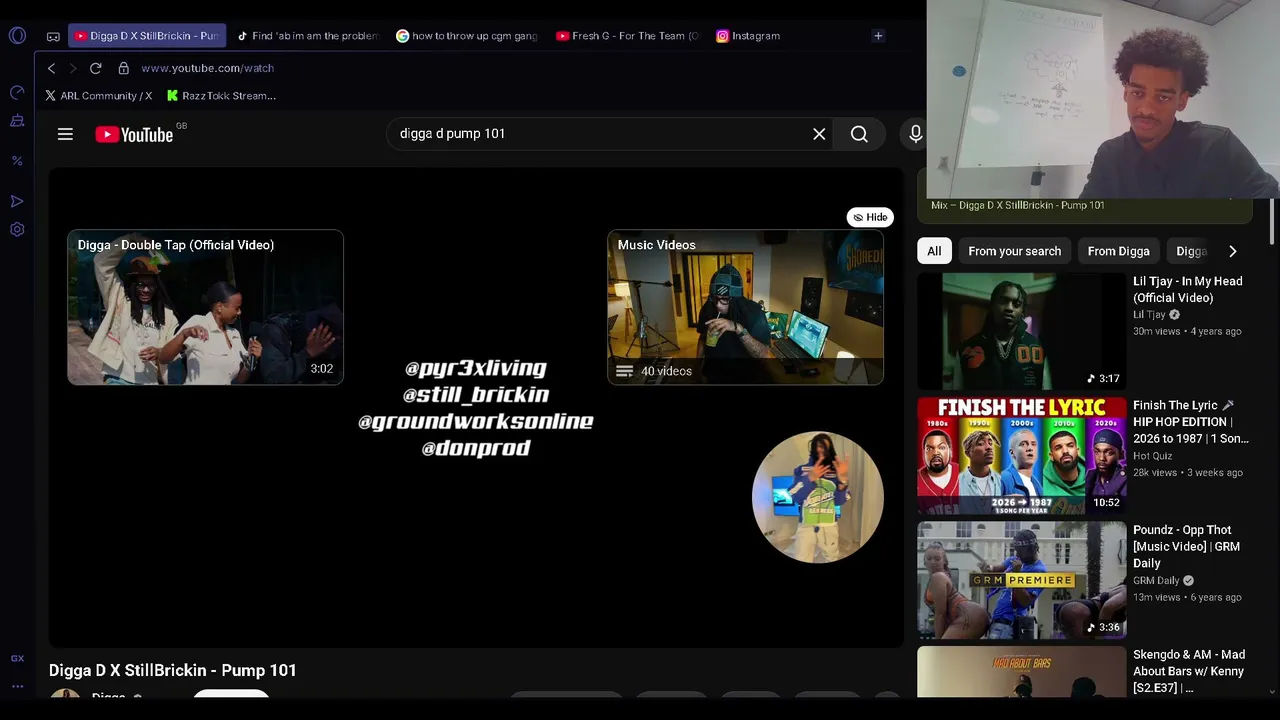Open the Music Videos playlist end card
This screenshot has width=1280, height=720.
pos(745,307)
